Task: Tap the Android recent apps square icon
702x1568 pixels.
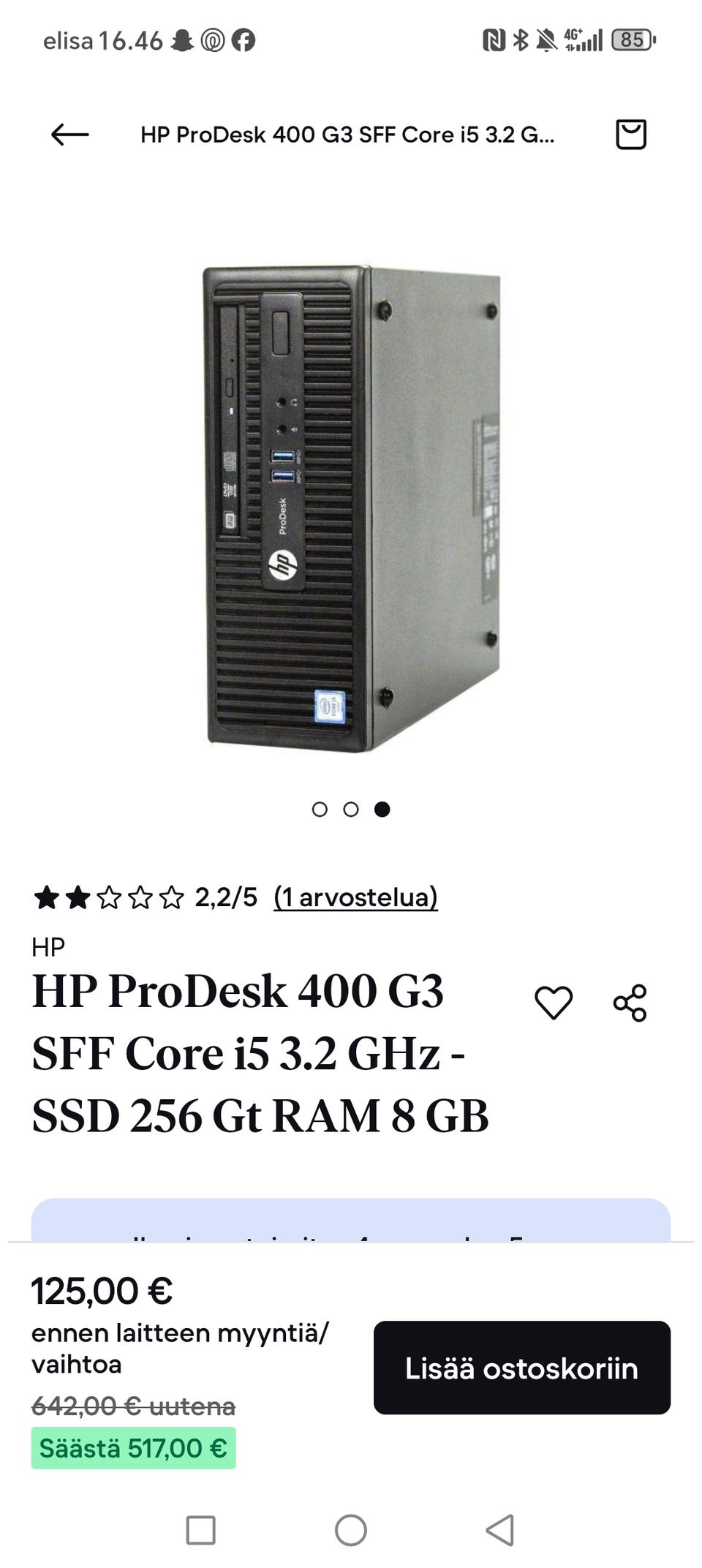Action: 201,1530
